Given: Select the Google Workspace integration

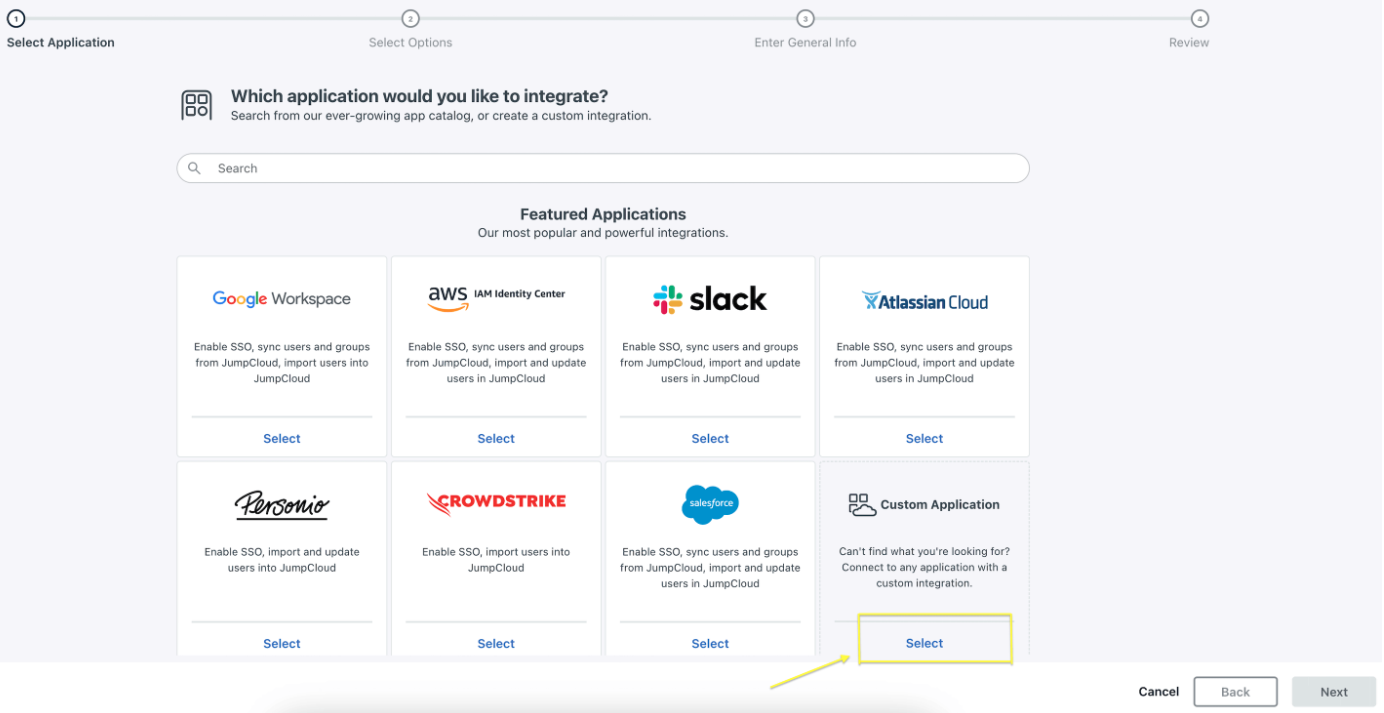Looking at the screenshot, I should click(282, 438).
